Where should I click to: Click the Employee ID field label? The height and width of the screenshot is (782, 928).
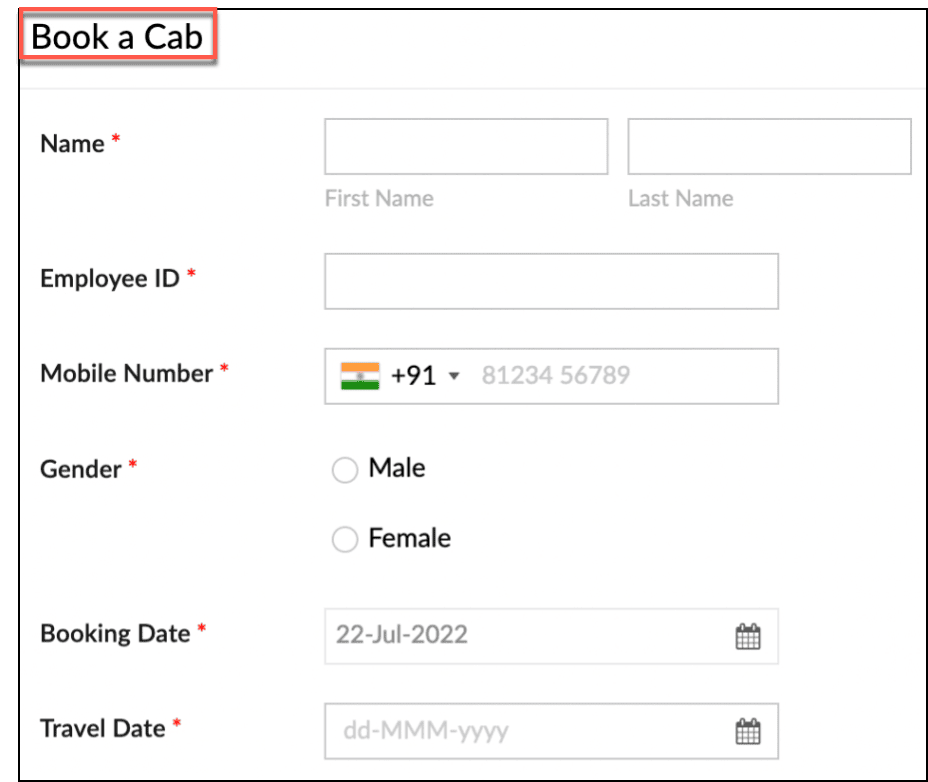110,278
